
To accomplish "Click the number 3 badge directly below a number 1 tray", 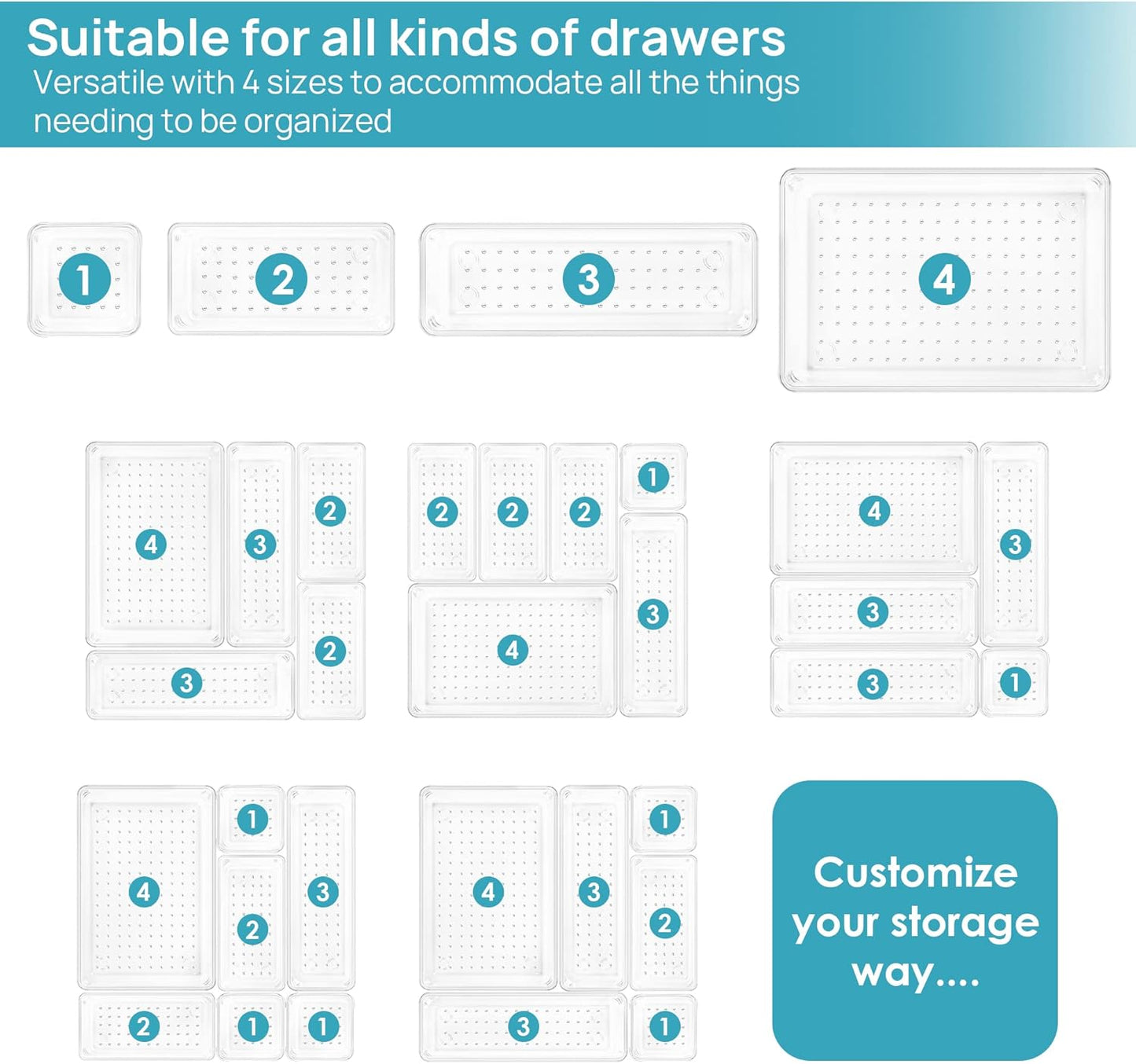I will 653,614.
